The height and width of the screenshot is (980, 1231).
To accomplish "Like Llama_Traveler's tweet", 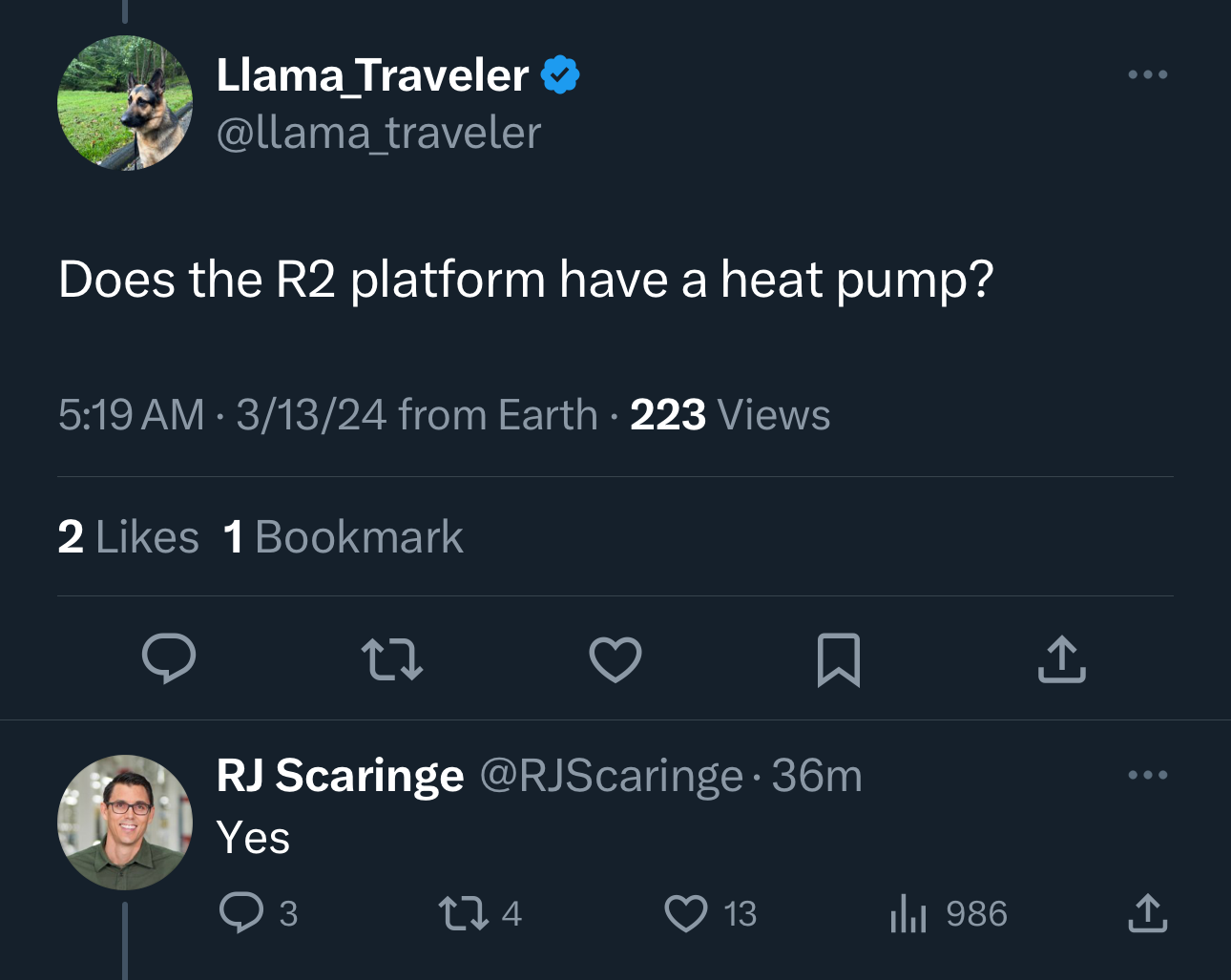I will (x=615, y=657).
